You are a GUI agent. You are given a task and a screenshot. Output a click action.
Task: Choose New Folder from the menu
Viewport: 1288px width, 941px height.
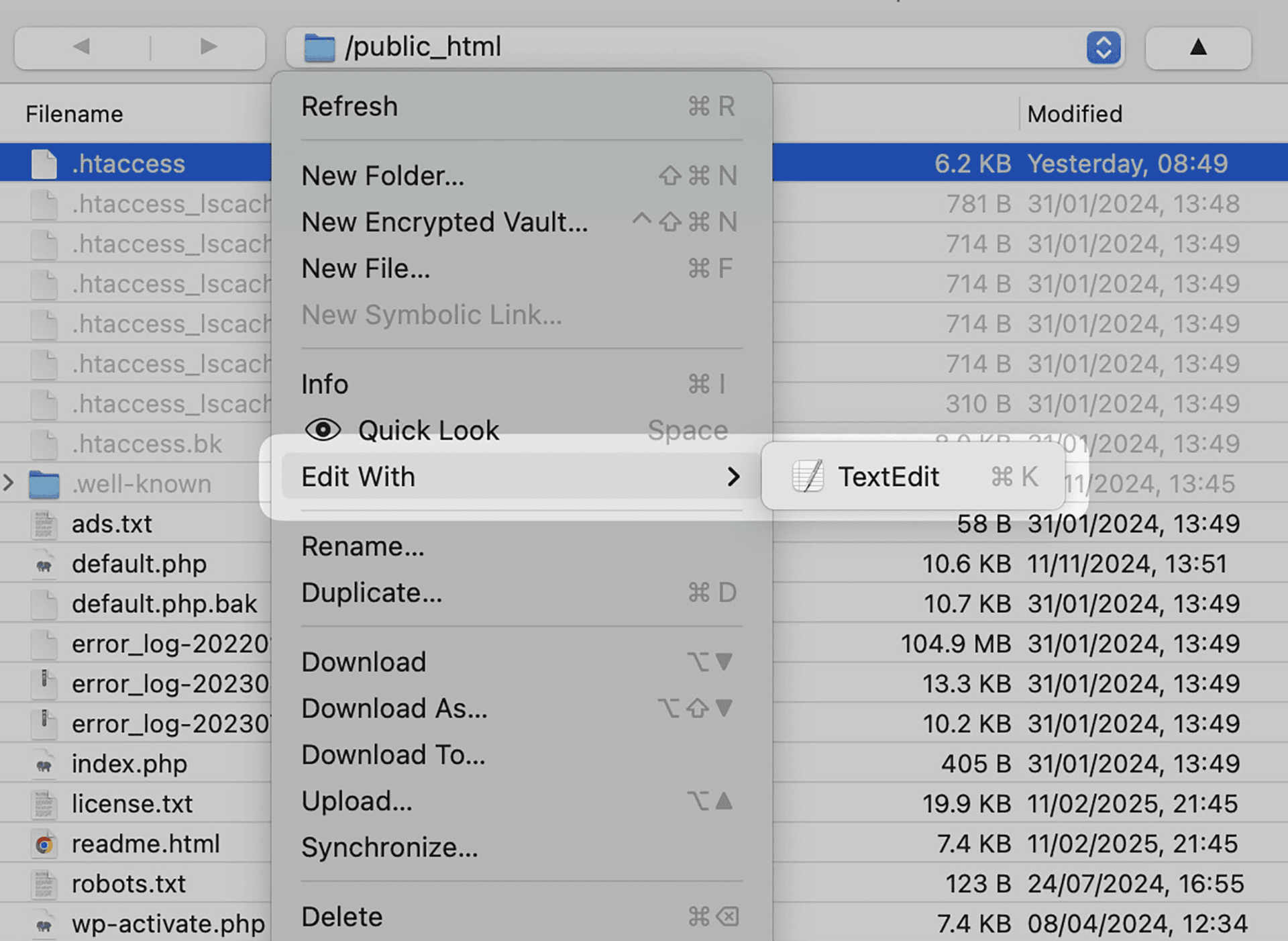383,175
